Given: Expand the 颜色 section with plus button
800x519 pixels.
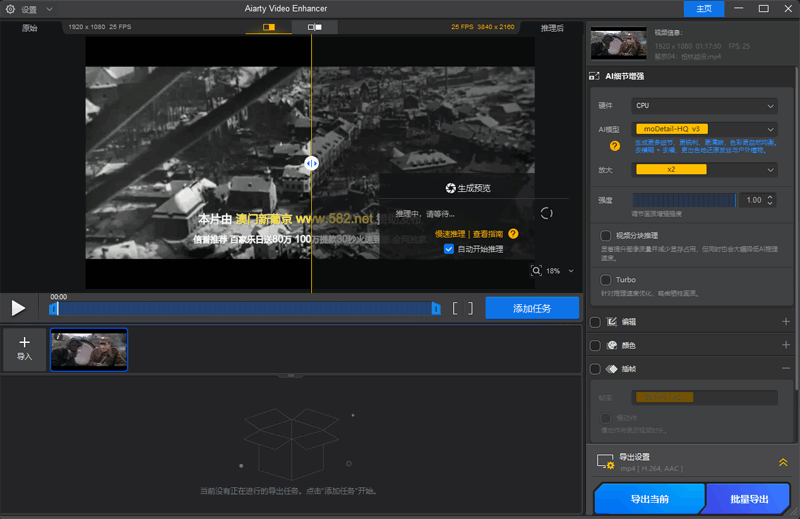Looking at the screenshot, I should click(785, 345).
